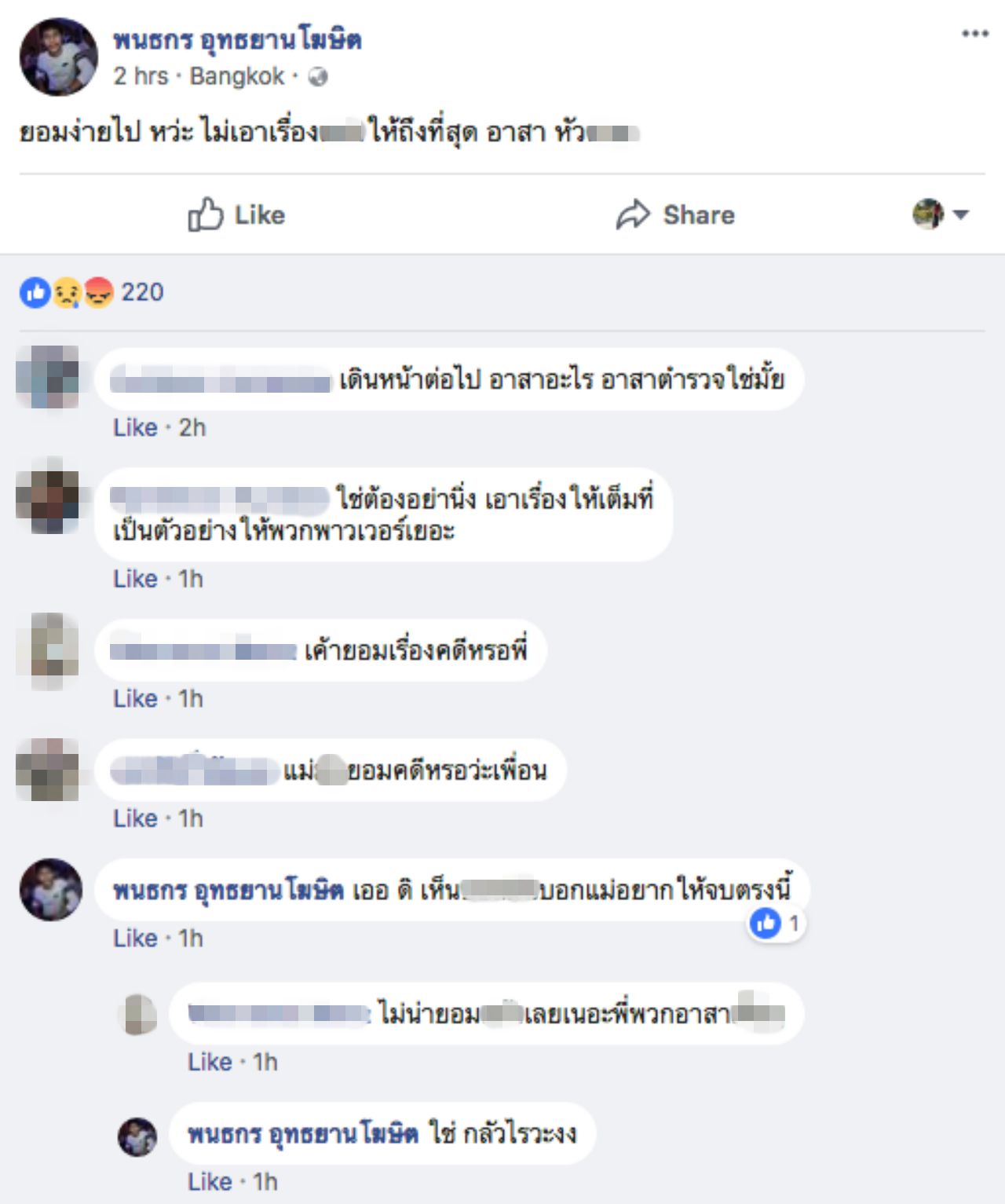The width and height of the screenshot is (1005, 1204).
Task: Click the sad reaction emoji icon
Action: point(67,293)
